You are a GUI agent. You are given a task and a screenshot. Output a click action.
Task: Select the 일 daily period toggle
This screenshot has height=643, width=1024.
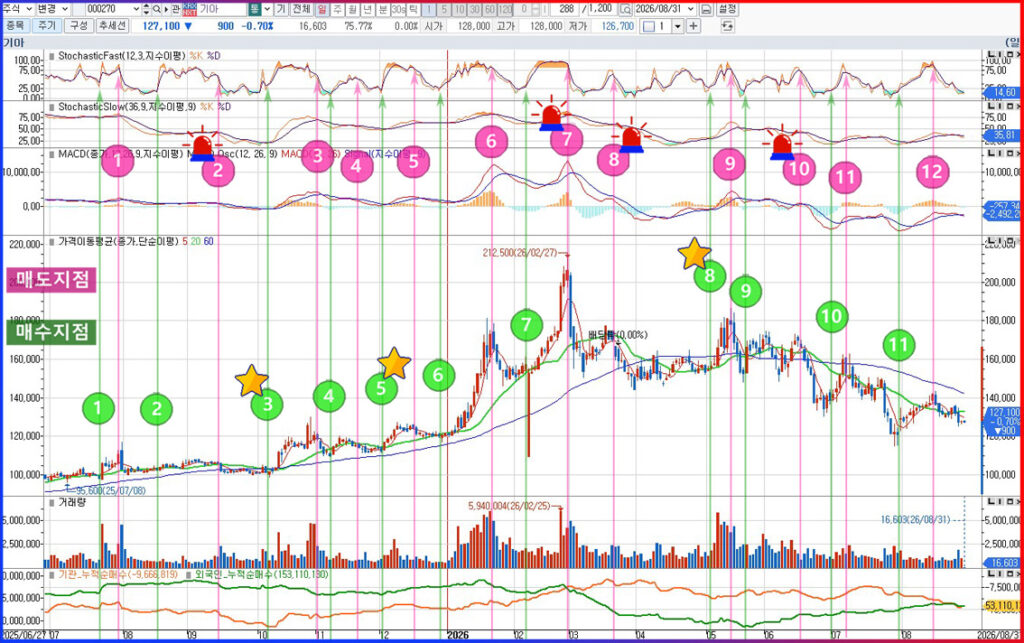click(x=322, y=9)
